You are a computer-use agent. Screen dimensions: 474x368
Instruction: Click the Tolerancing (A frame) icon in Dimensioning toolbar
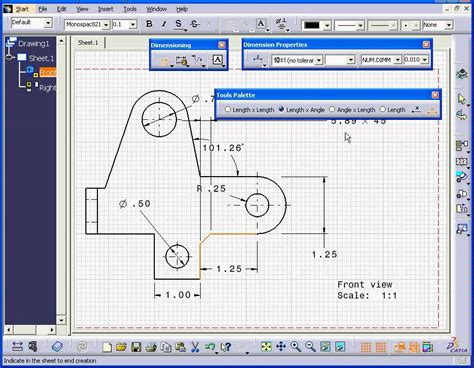[x=217, y=60]
